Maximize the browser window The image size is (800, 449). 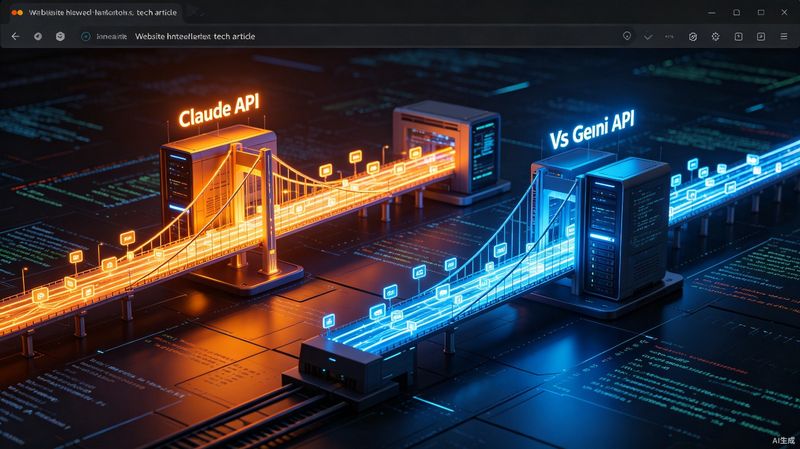[761, 12]
